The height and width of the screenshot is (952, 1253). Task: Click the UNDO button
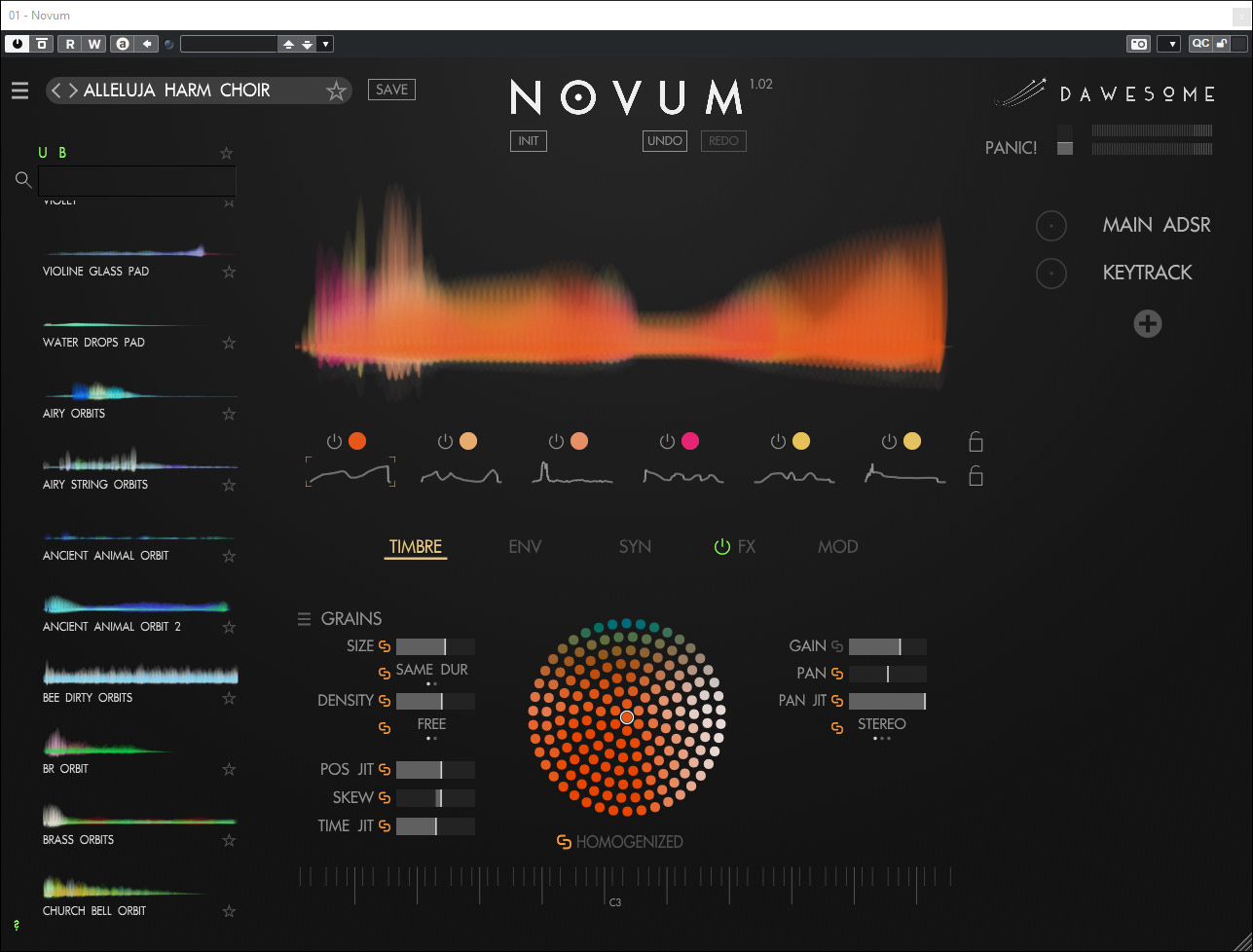(x=664, y=141)
